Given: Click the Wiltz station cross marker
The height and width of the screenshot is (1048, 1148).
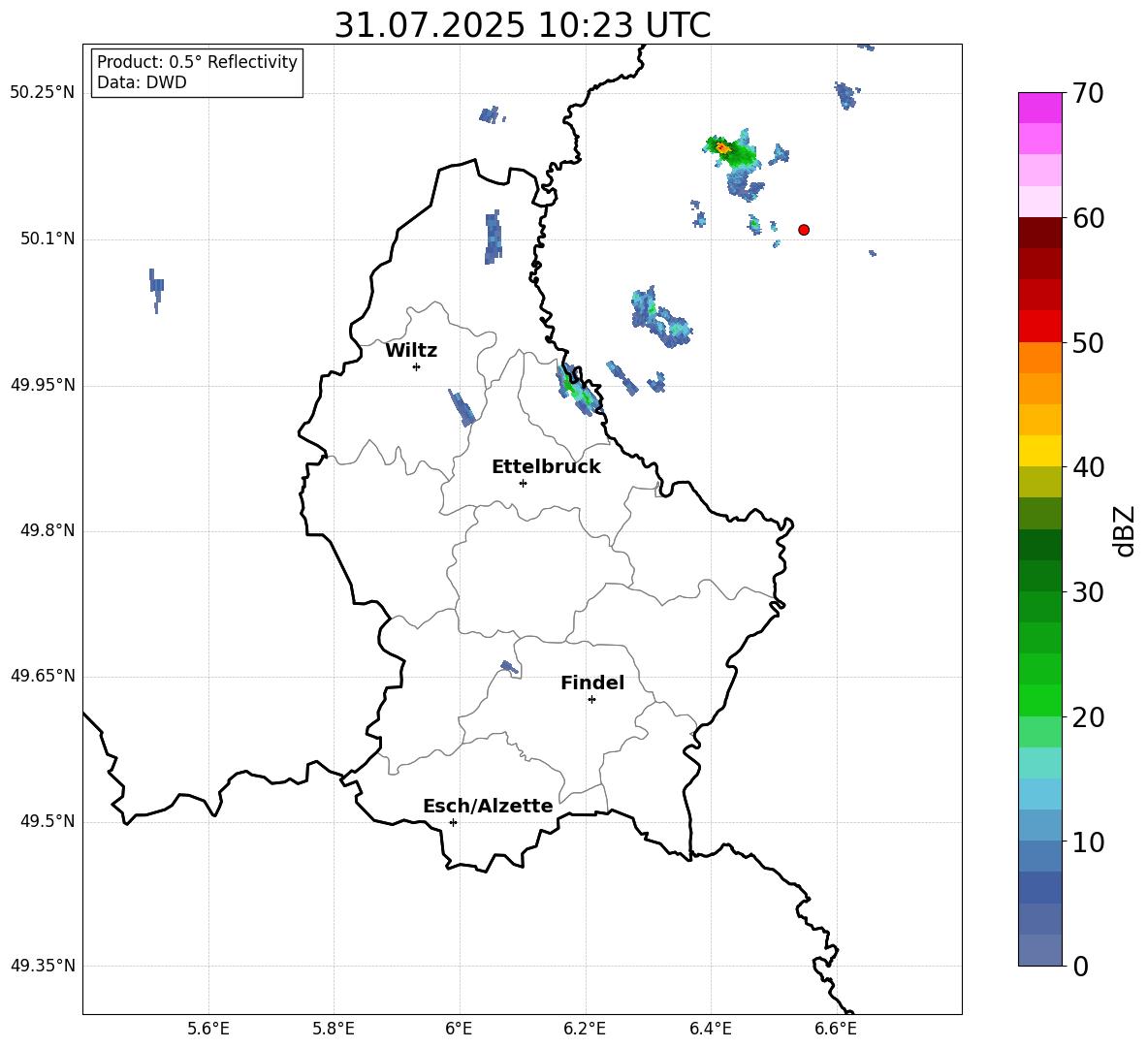Looking at the screenshot, I should pos(417,366).
